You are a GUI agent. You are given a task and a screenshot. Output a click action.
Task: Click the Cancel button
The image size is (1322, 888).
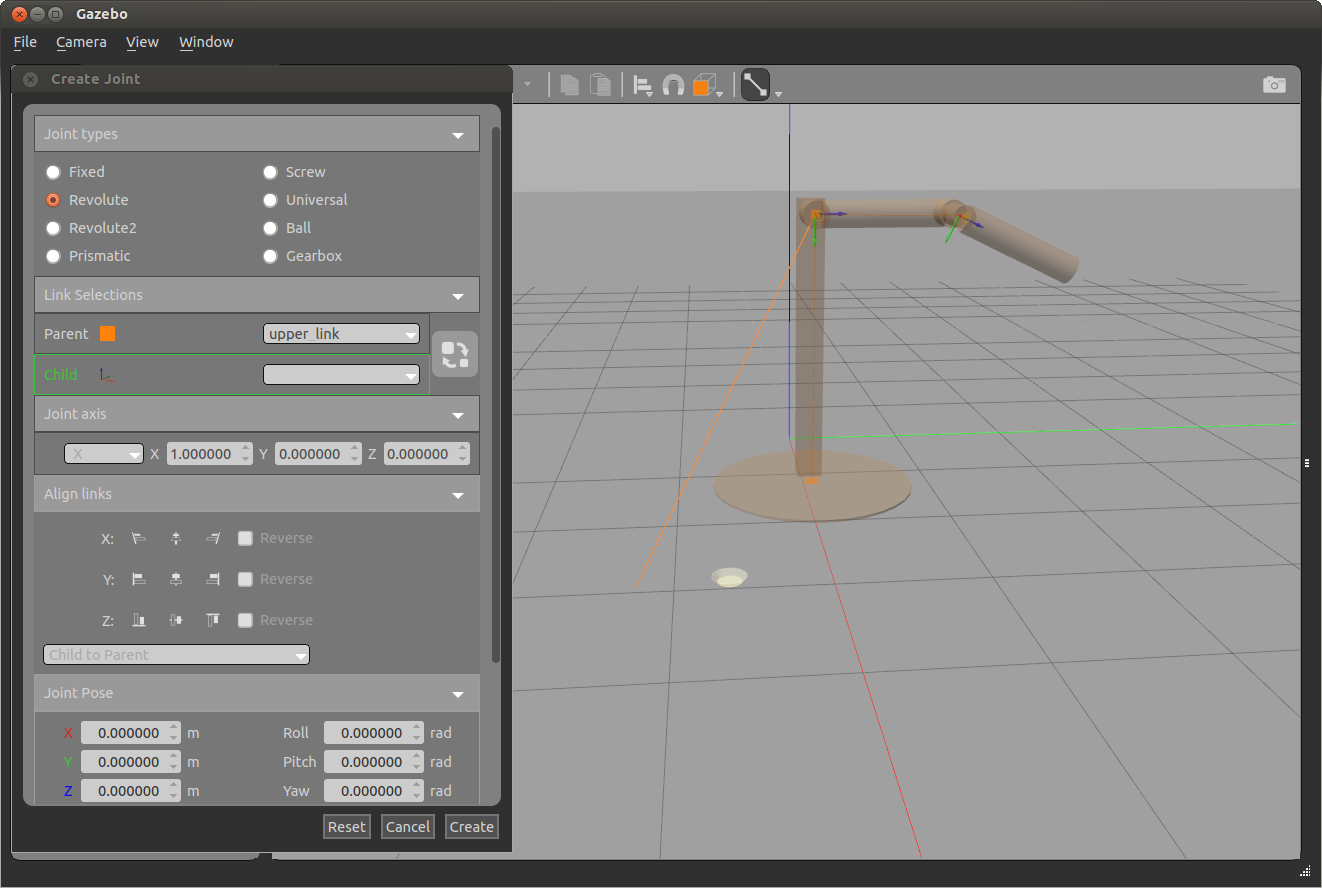click(408, 827)
